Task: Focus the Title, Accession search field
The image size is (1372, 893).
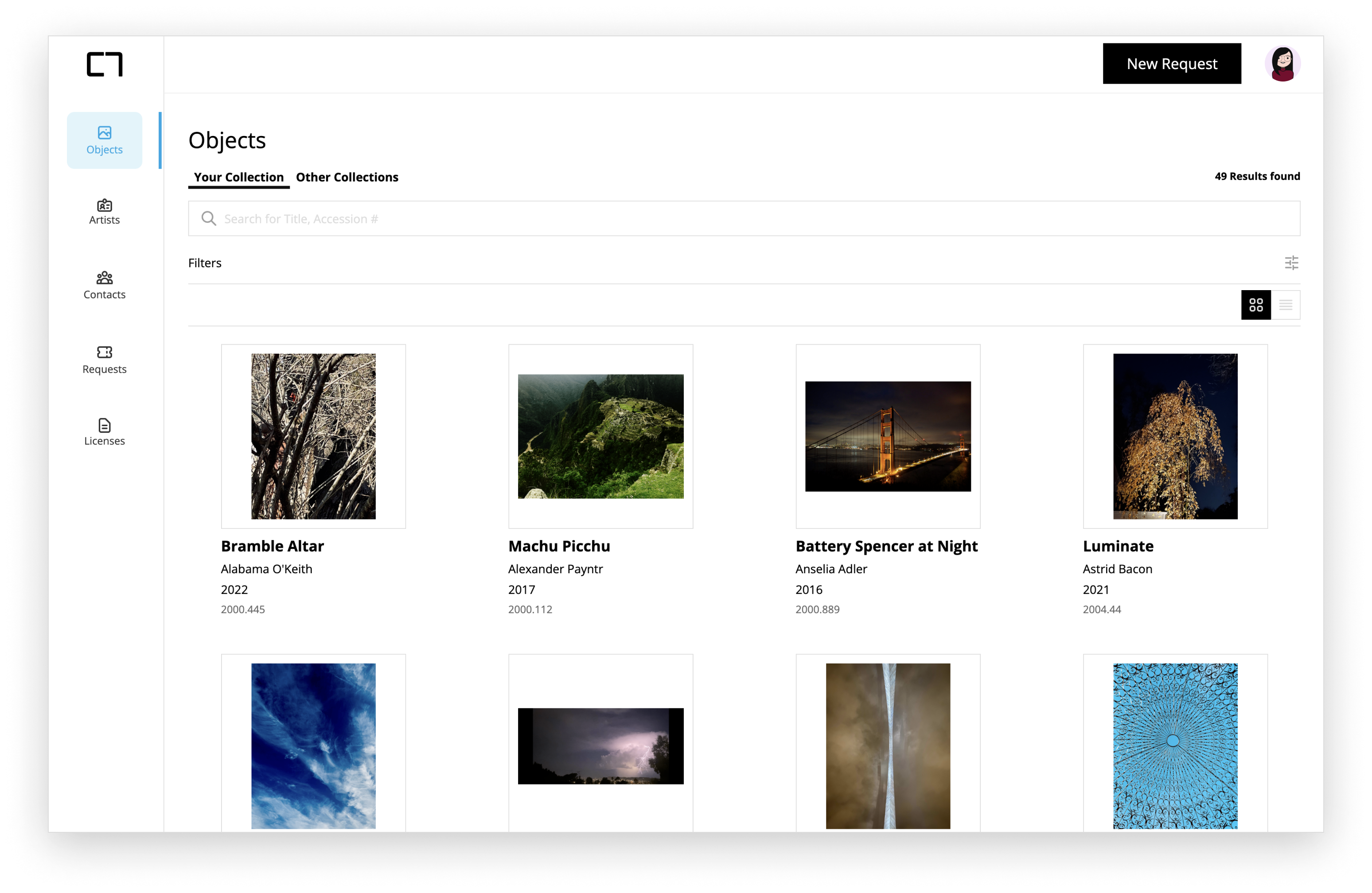Action: (744, 218)
